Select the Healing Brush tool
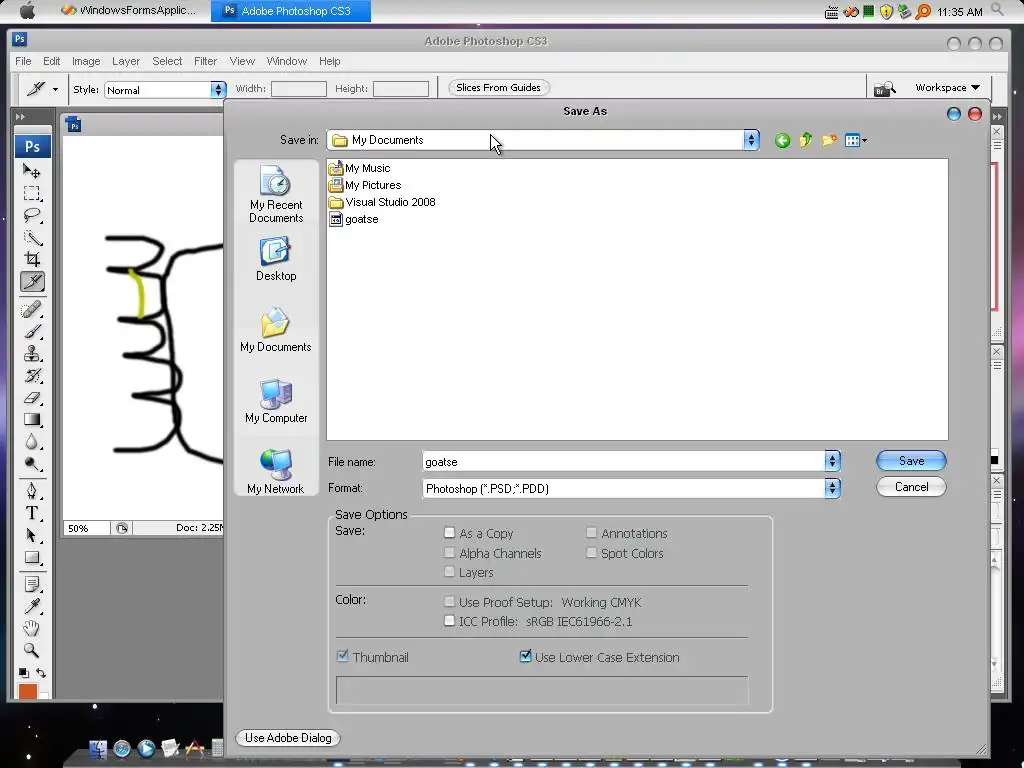 (x=31, y=309)
